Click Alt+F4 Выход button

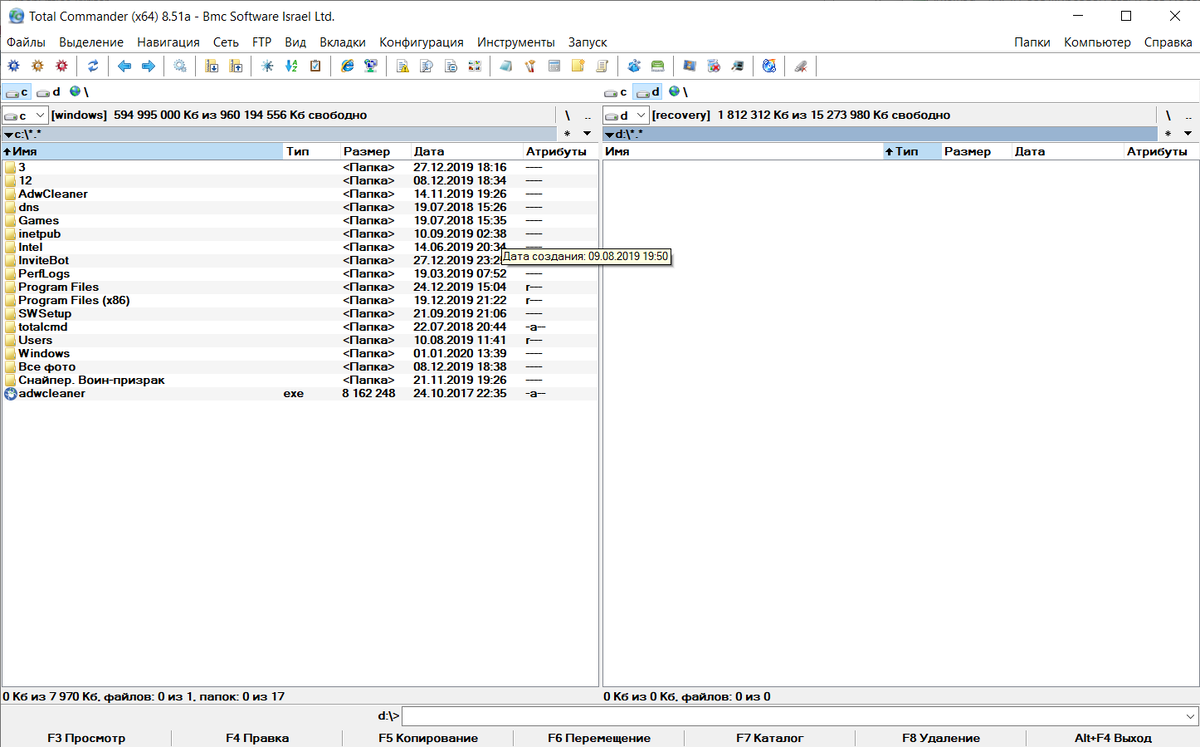(x=1113, y=738)
